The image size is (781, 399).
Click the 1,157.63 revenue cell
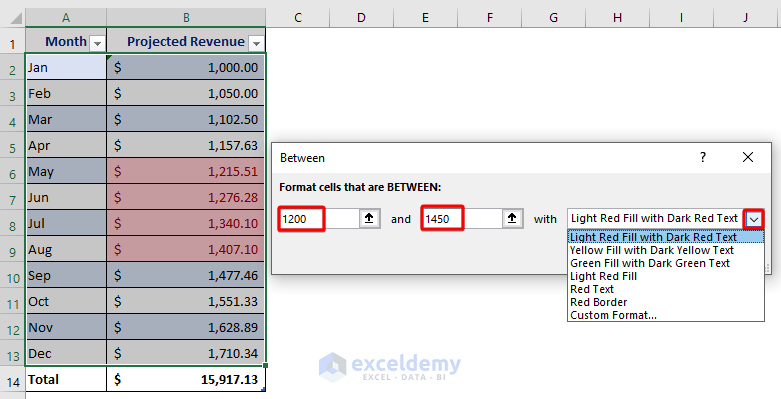point(186,145)
